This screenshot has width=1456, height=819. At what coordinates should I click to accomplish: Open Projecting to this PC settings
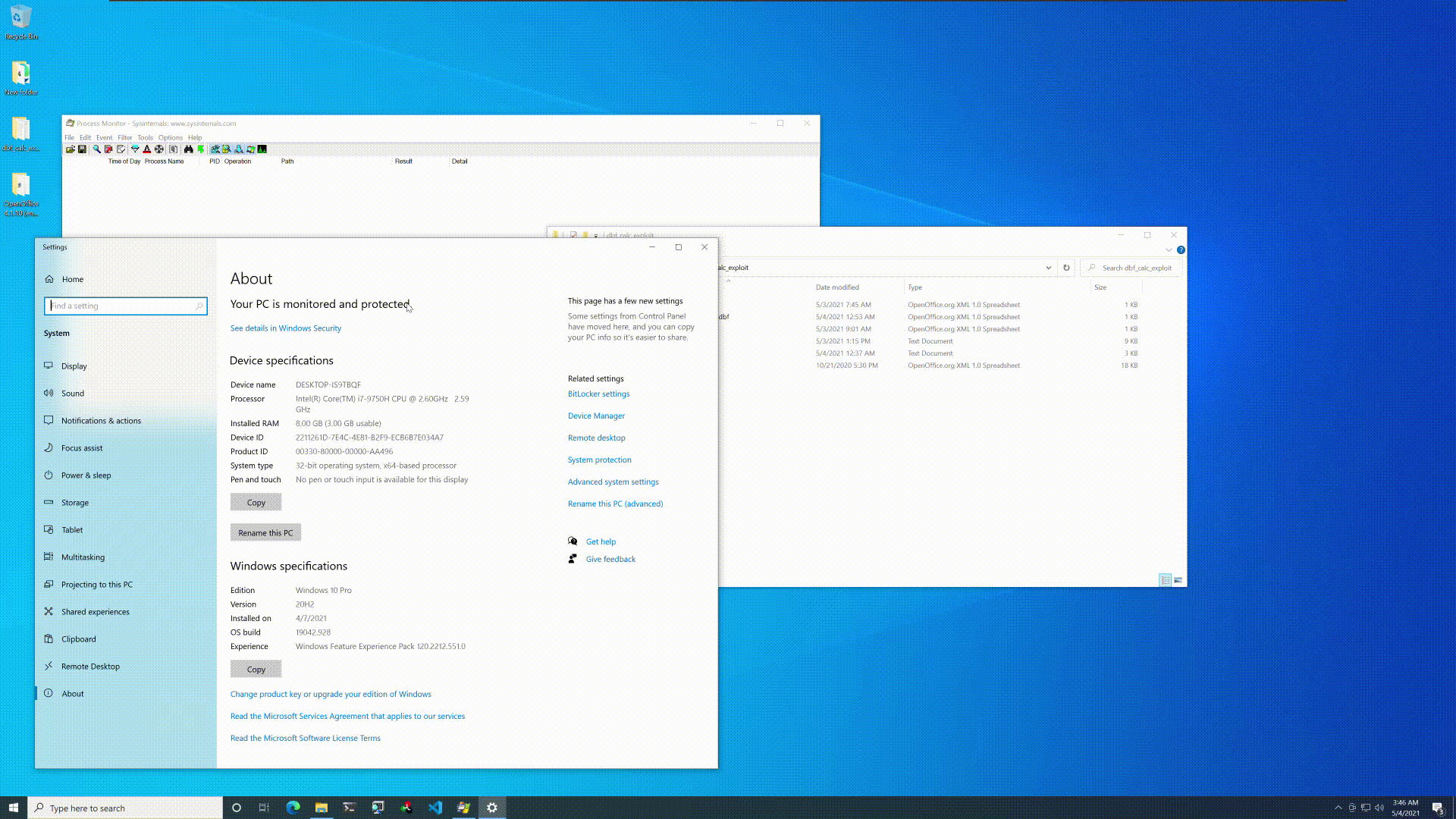coord(96,585)
